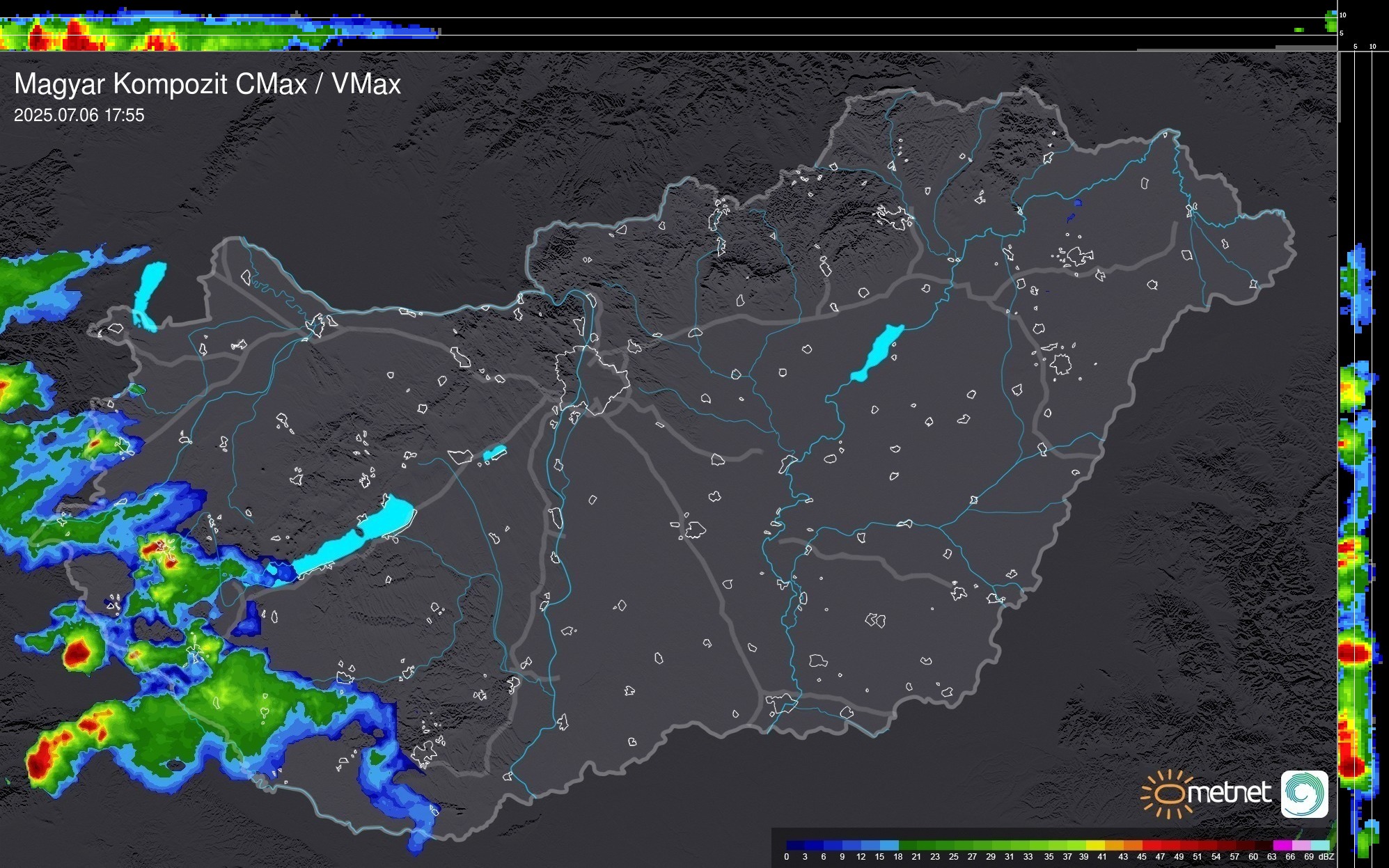1389x868 pixels.
Task: Click the 2025.07.06 17:55 timestamp
Action: point(79,116)
